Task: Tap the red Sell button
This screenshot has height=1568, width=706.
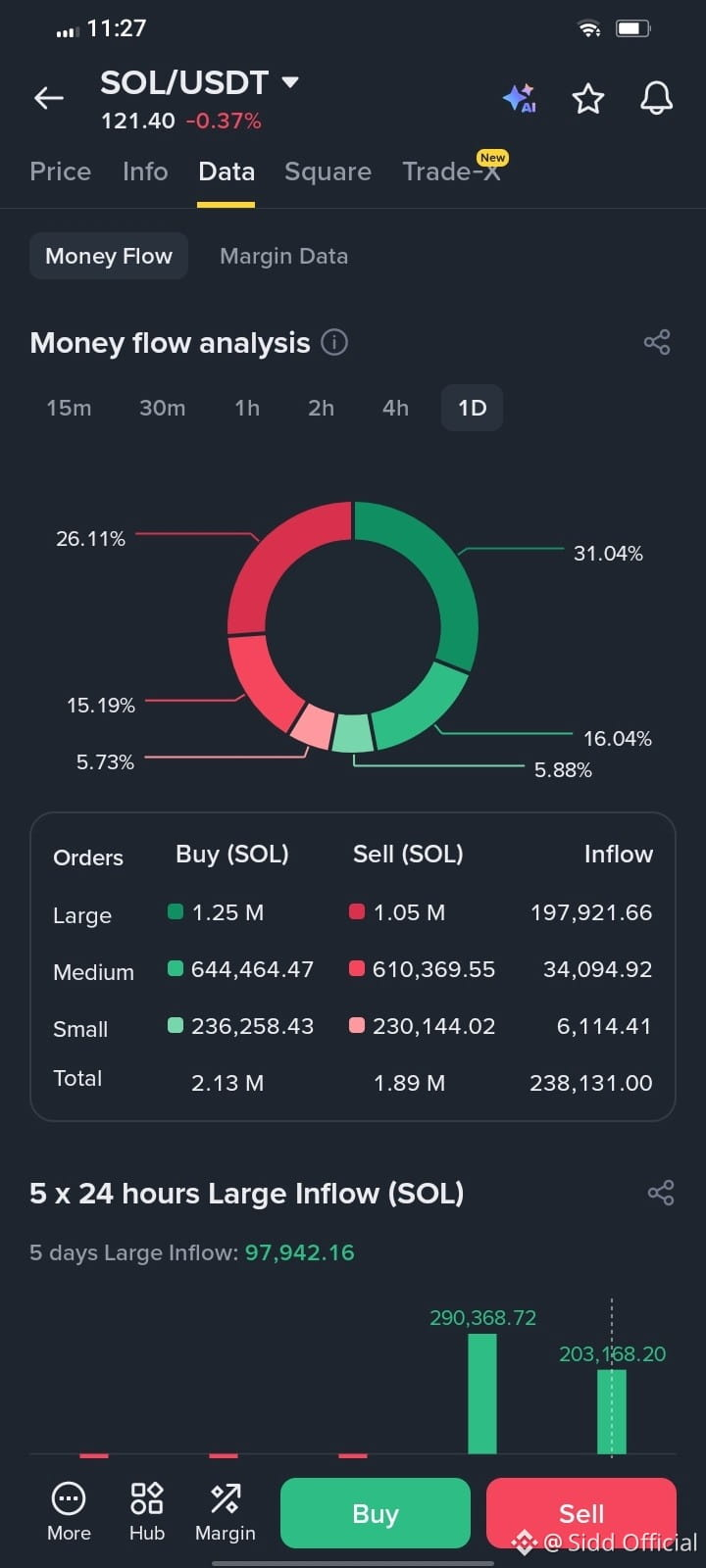Action: tap(581, 1513)
